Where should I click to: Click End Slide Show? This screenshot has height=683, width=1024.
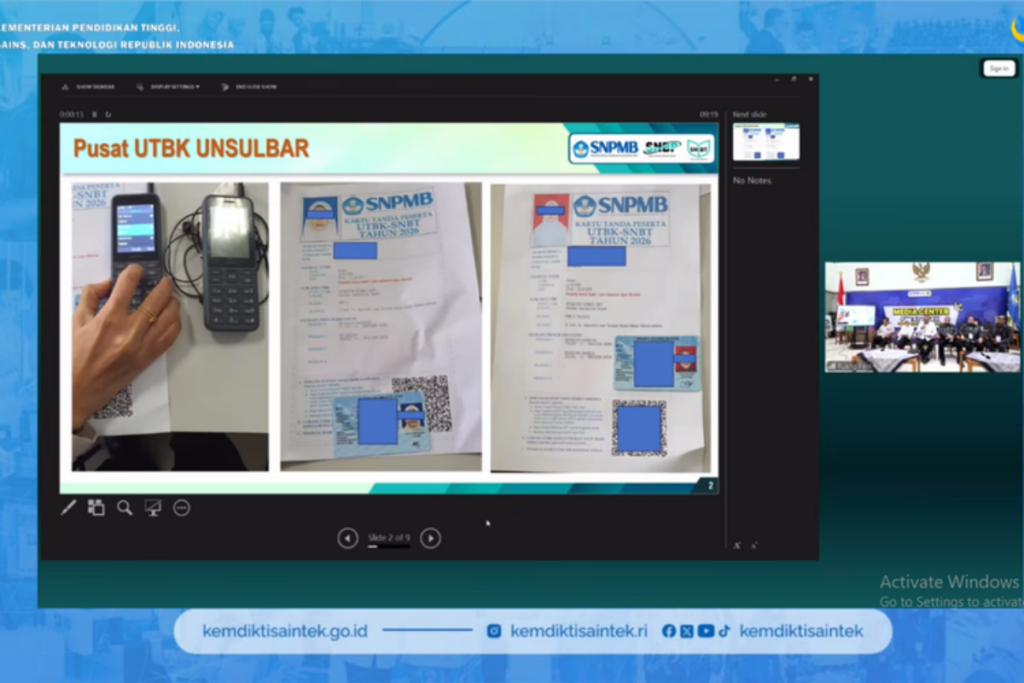[x=250, y=87]
